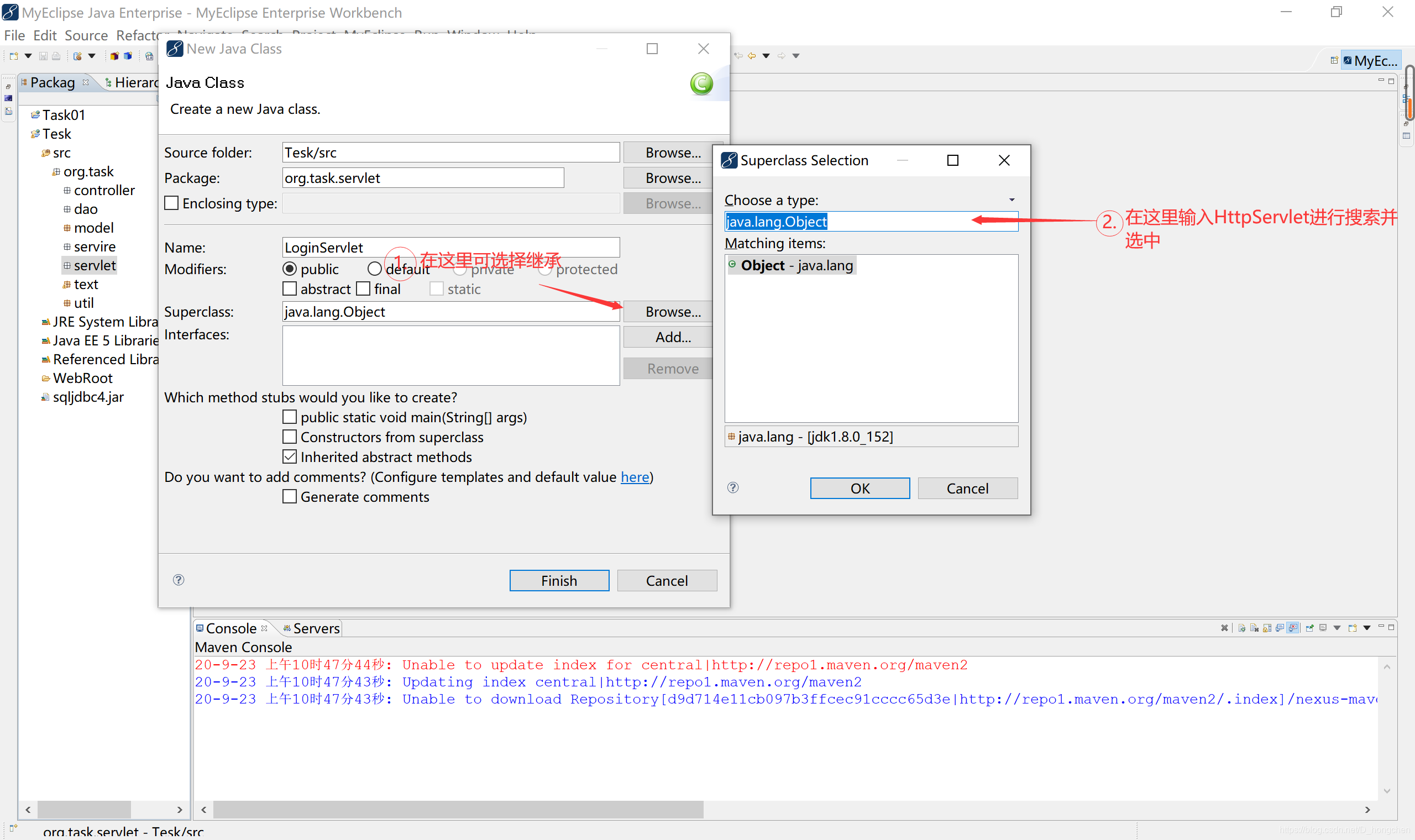Select the public modifier radio button
The image size is (1415, 840).
290,269
